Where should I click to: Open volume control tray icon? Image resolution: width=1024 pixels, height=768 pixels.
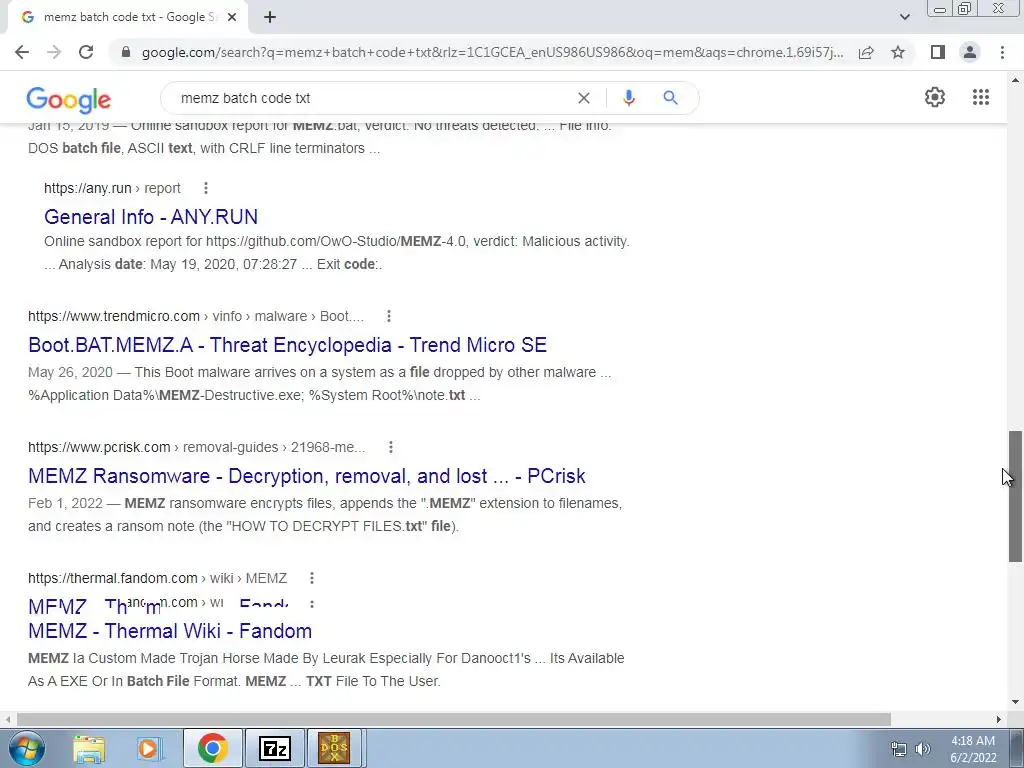pyautogui.click(x=923, y=749)
